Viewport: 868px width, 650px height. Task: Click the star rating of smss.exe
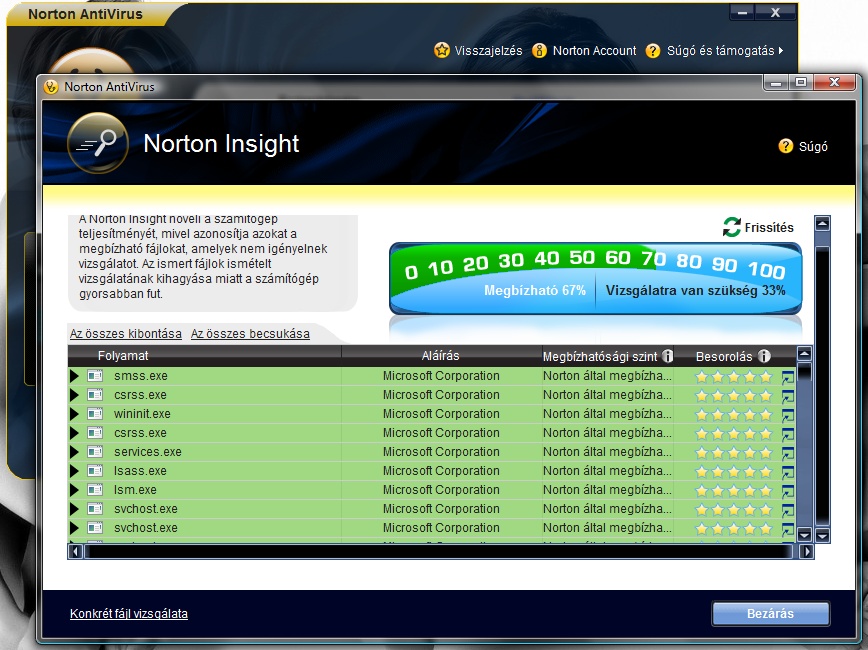click(733, 377)
